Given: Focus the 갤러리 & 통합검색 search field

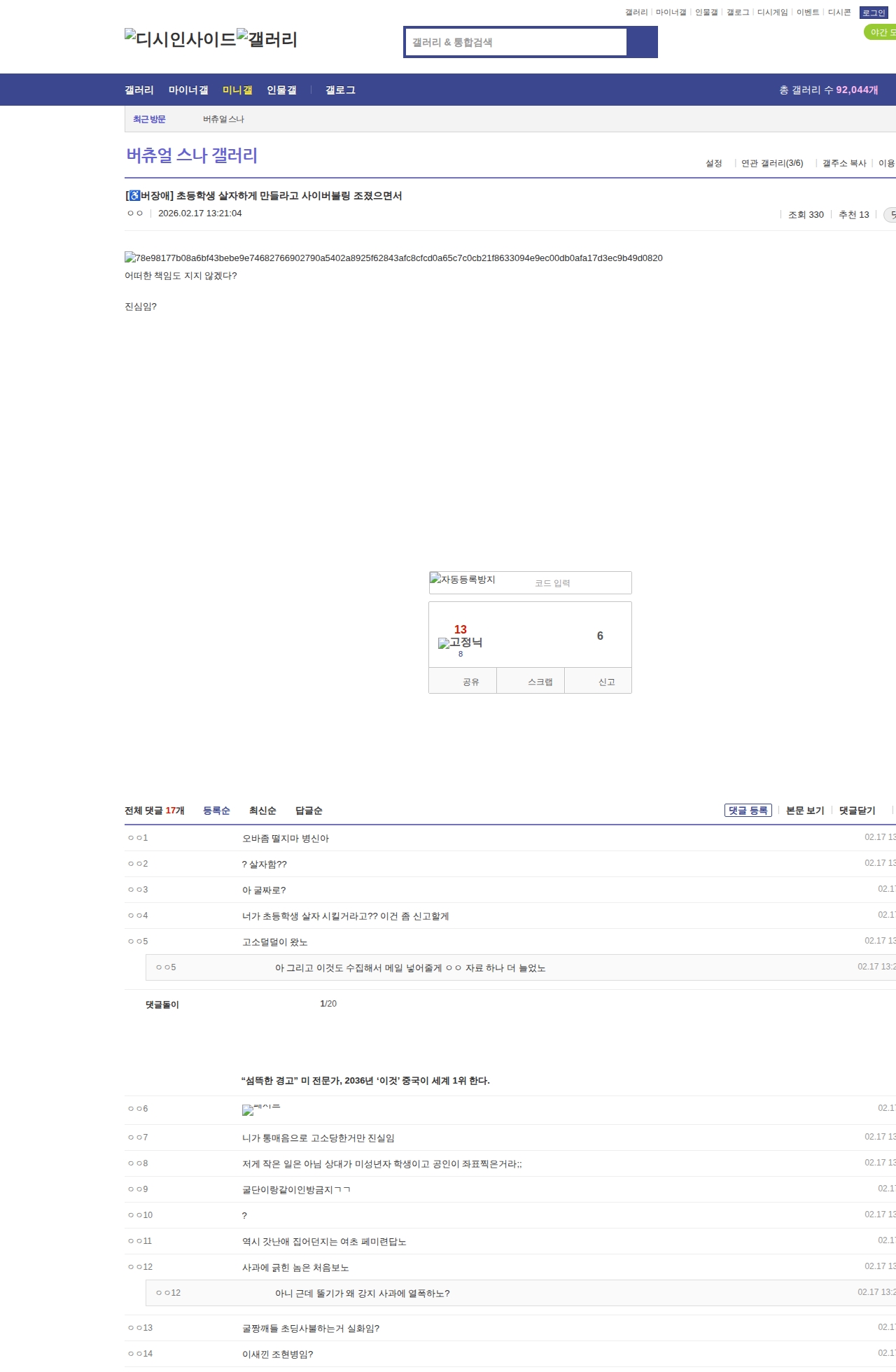Looking at the screenshot, I should [517, 42].
